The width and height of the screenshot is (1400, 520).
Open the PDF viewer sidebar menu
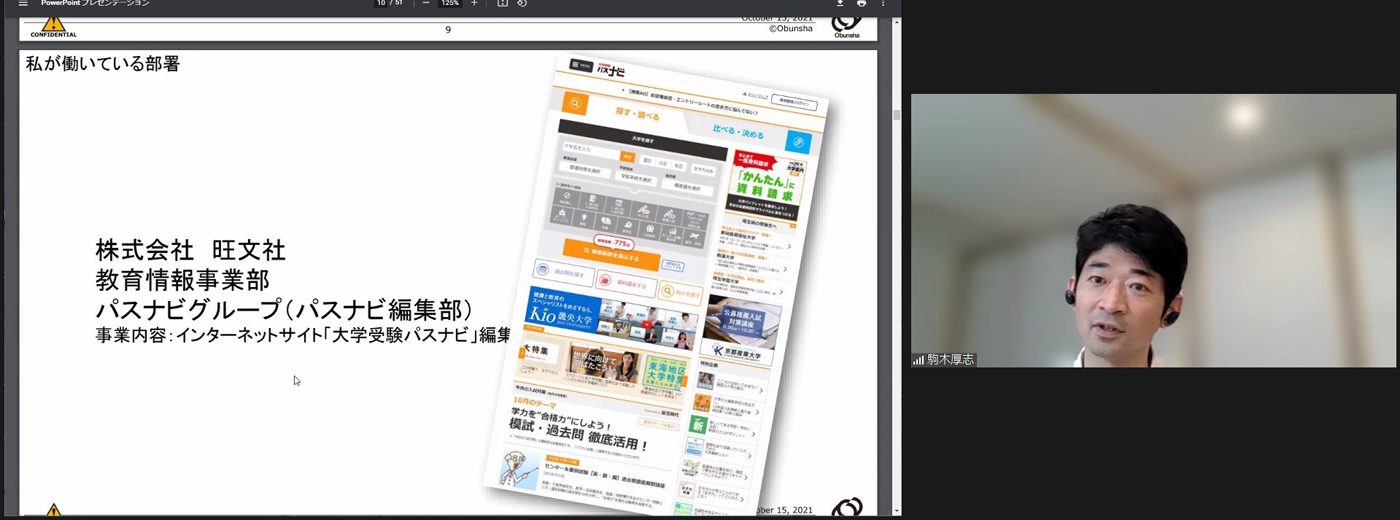(23, 4)
